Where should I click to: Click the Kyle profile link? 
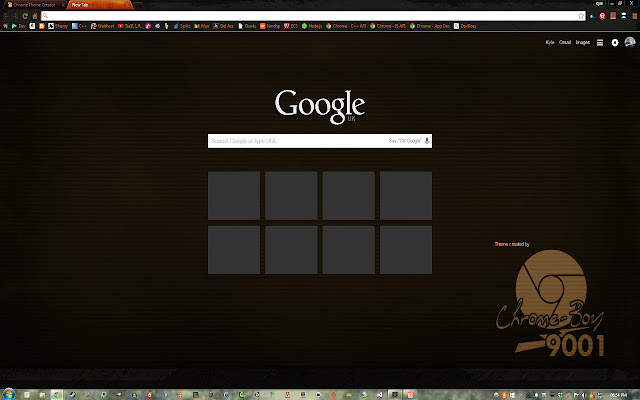click(x=550, y=42)
